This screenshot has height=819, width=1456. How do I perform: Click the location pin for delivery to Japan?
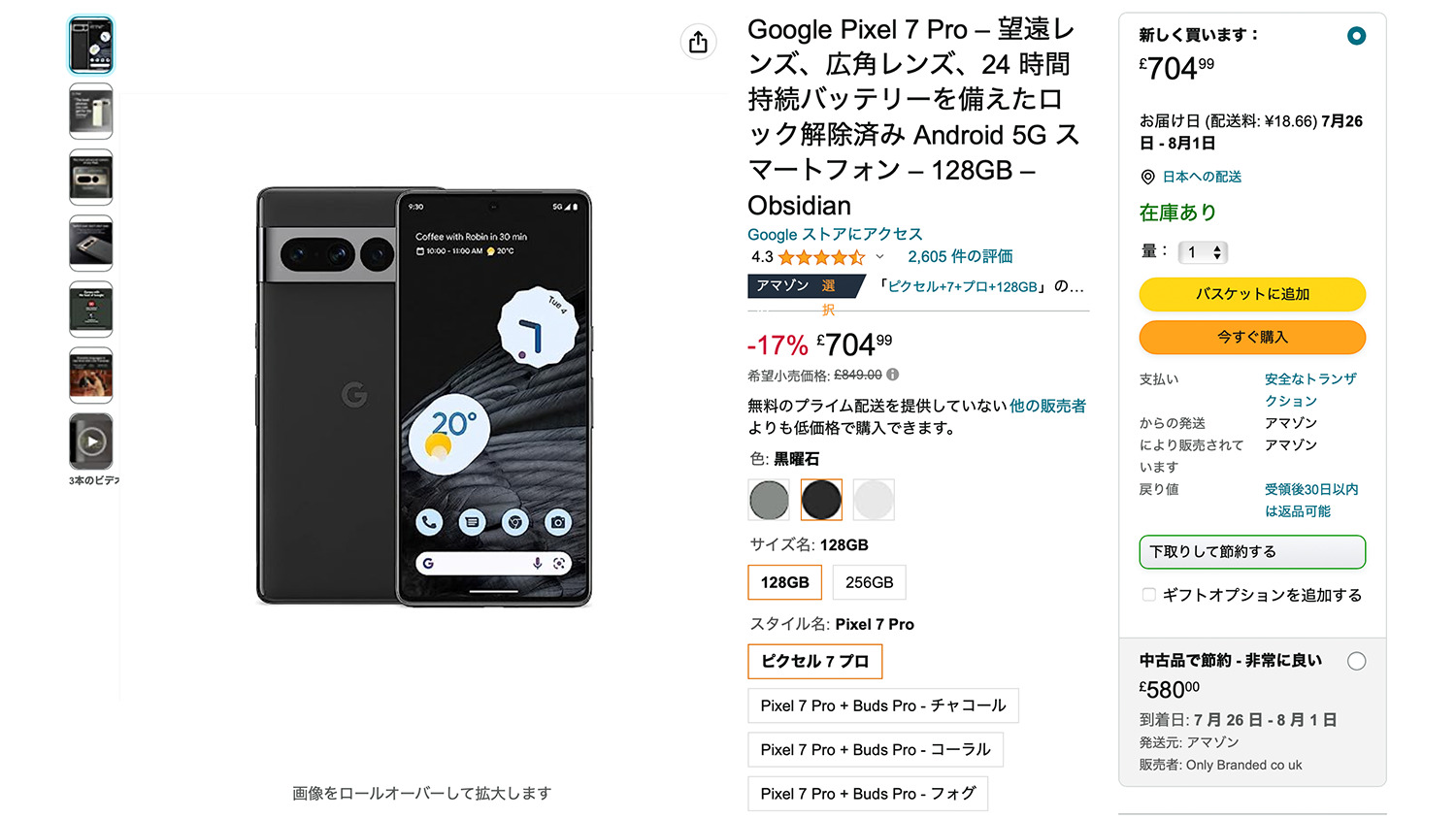point(1147,177)
